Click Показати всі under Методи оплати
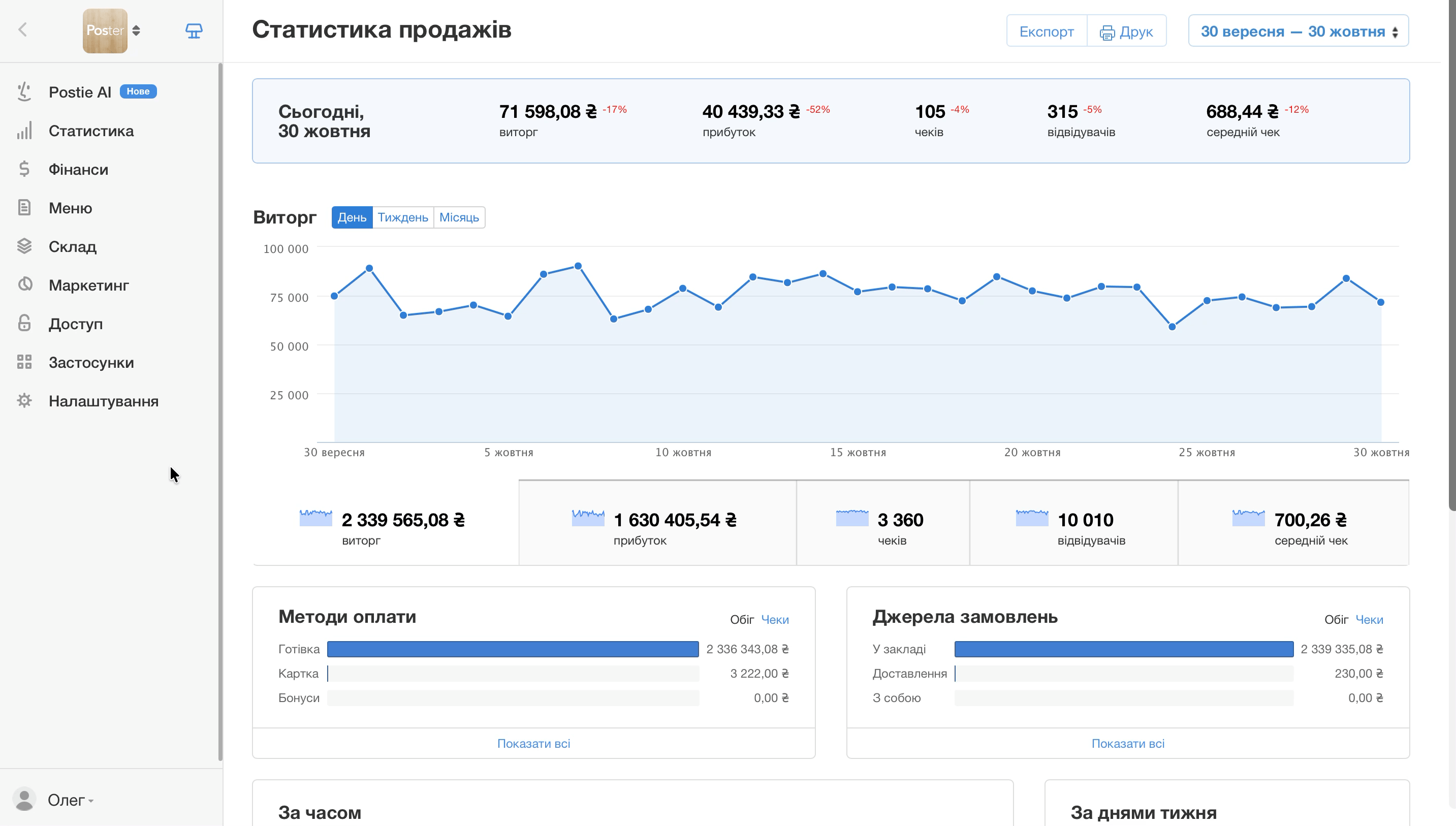 click(x=534, y=743)
